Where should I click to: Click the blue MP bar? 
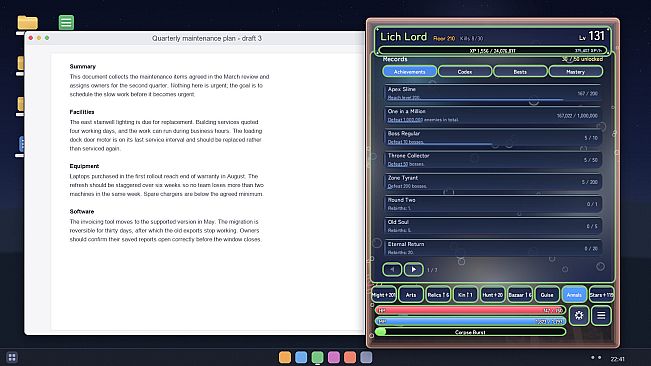click(x=470, y=321)
